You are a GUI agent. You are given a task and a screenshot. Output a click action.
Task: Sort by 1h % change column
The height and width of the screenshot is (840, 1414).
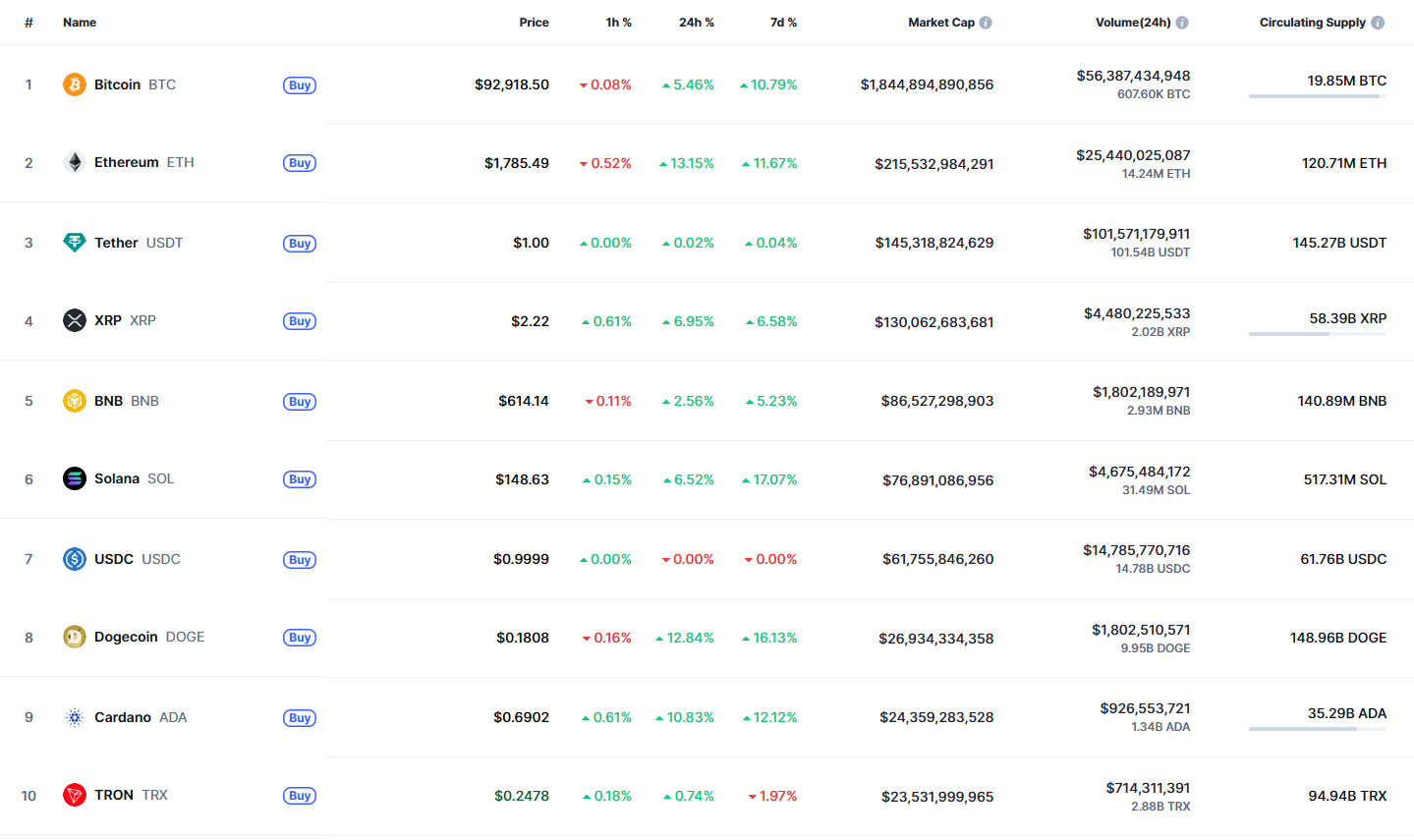pyautogui.click(x=619, y=23)
